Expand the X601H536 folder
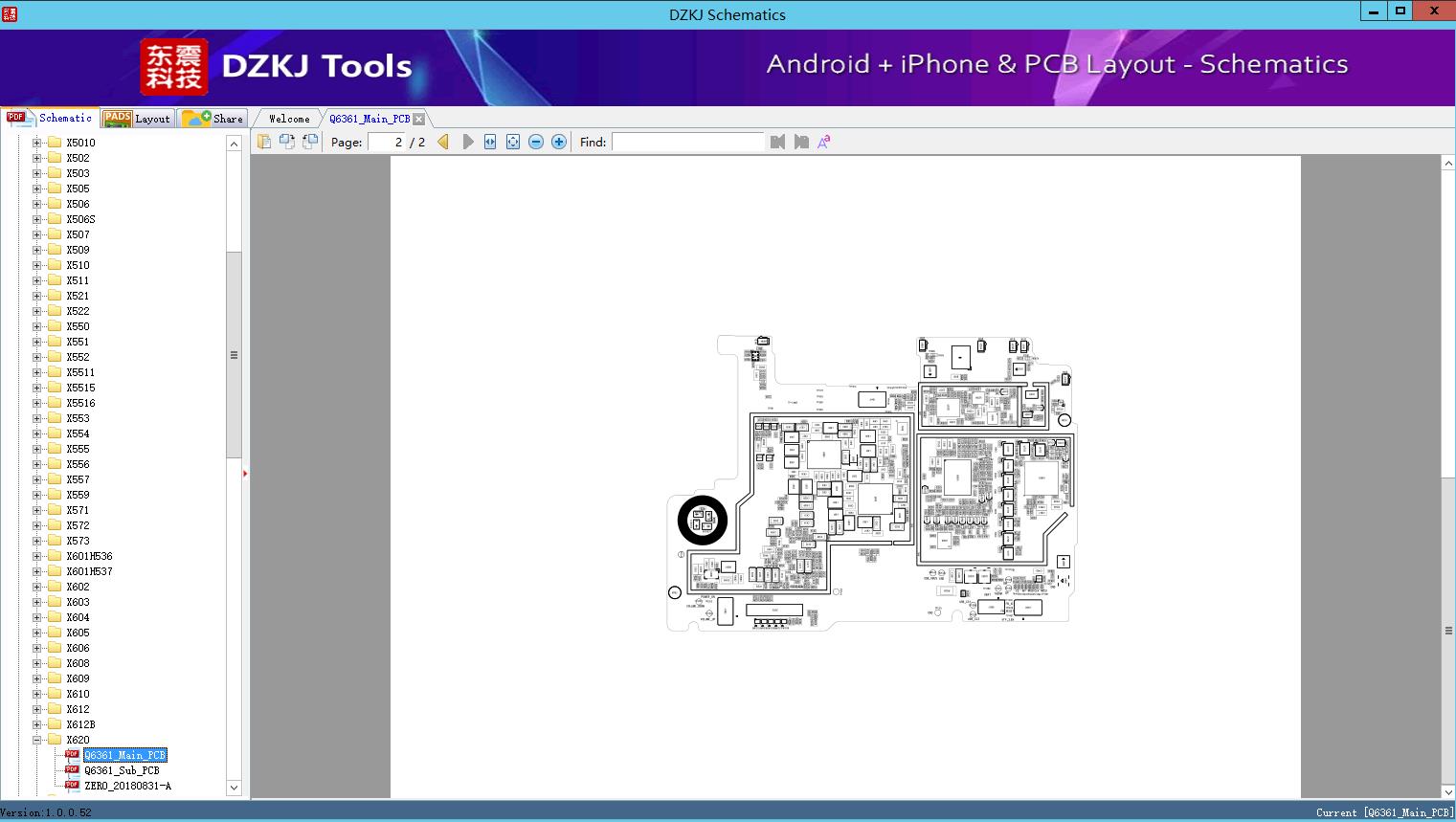 click(37, 556)
